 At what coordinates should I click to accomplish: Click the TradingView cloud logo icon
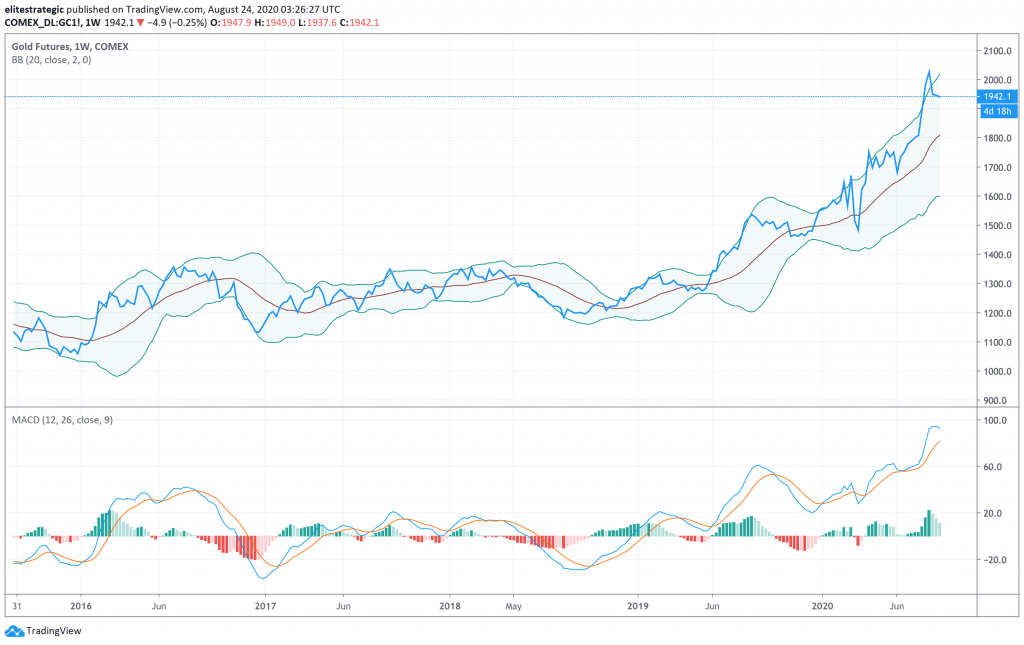pos(14,631)
